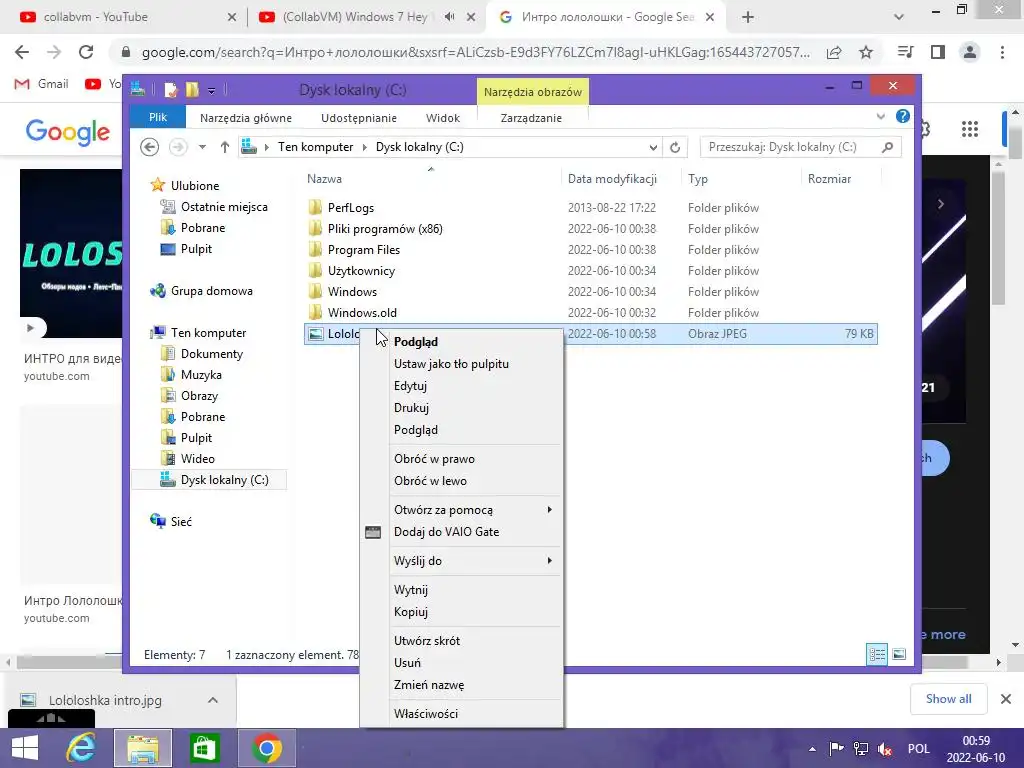The width and height of the screenshot is (1024, 768).
Task: Click the muted volume tray icon
Action: click(884, 749)
